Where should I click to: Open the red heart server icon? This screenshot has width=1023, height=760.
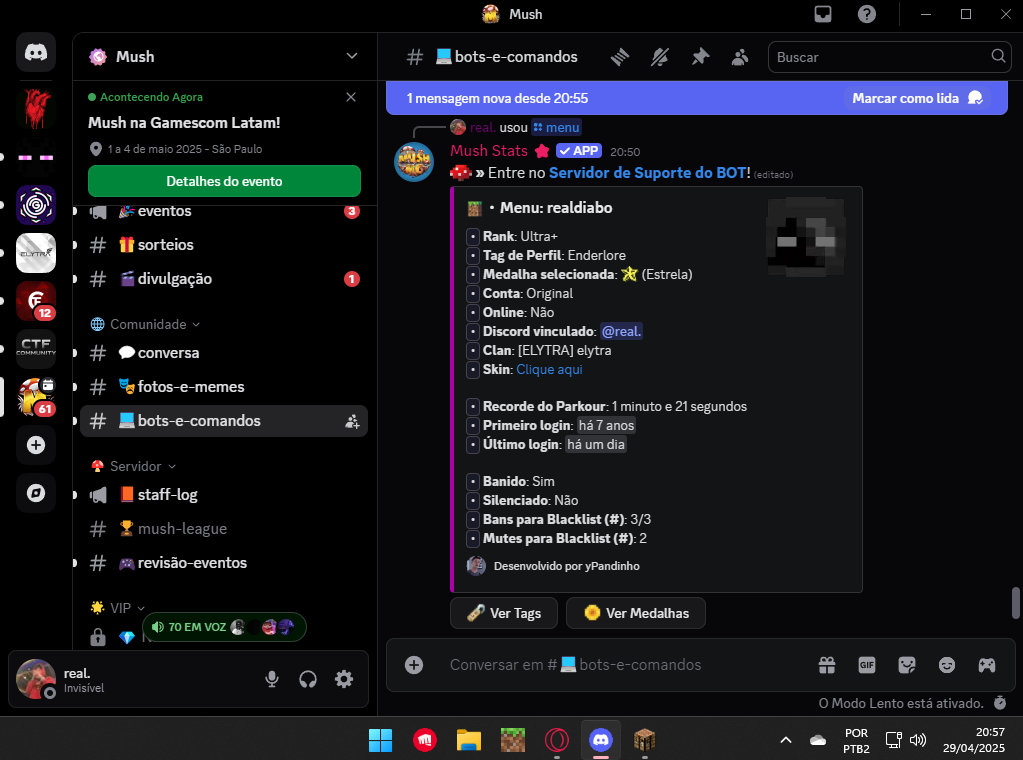(36, 108)
